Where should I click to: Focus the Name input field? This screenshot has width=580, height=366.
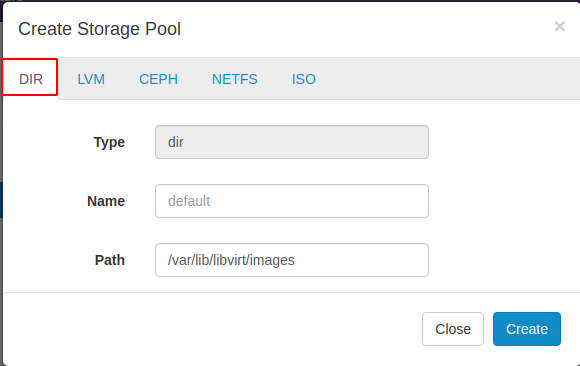coord(292,201)
